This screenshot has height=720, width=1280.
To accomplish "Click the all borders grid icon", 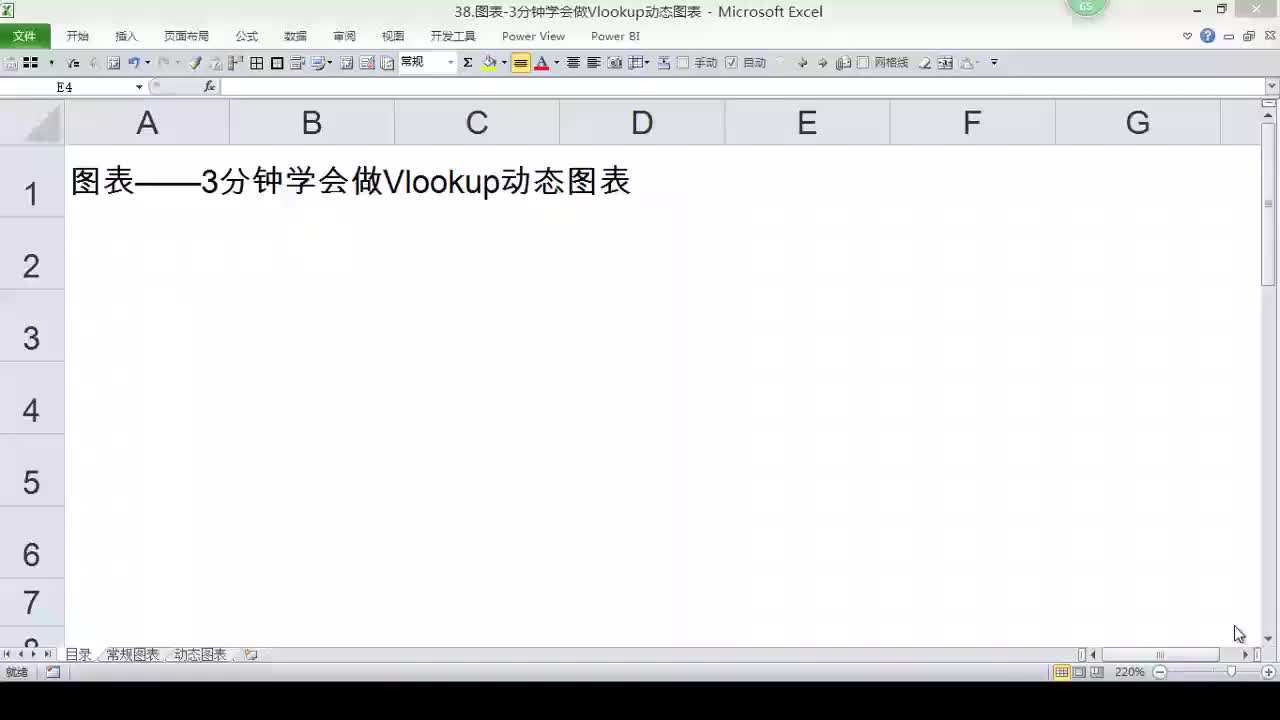I will 257,62.
